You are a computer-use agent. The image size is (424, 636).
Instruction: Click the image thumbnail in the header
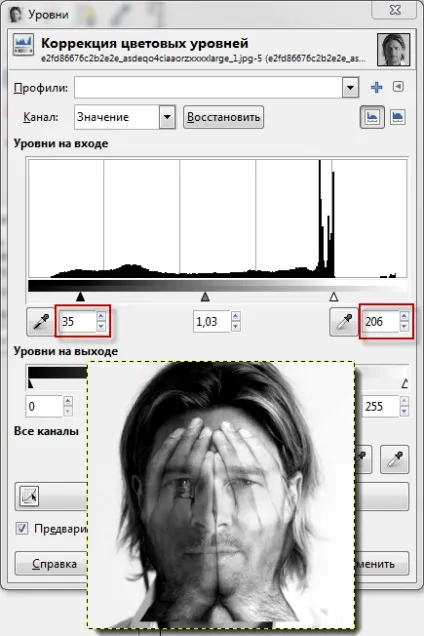pos(393,49)
